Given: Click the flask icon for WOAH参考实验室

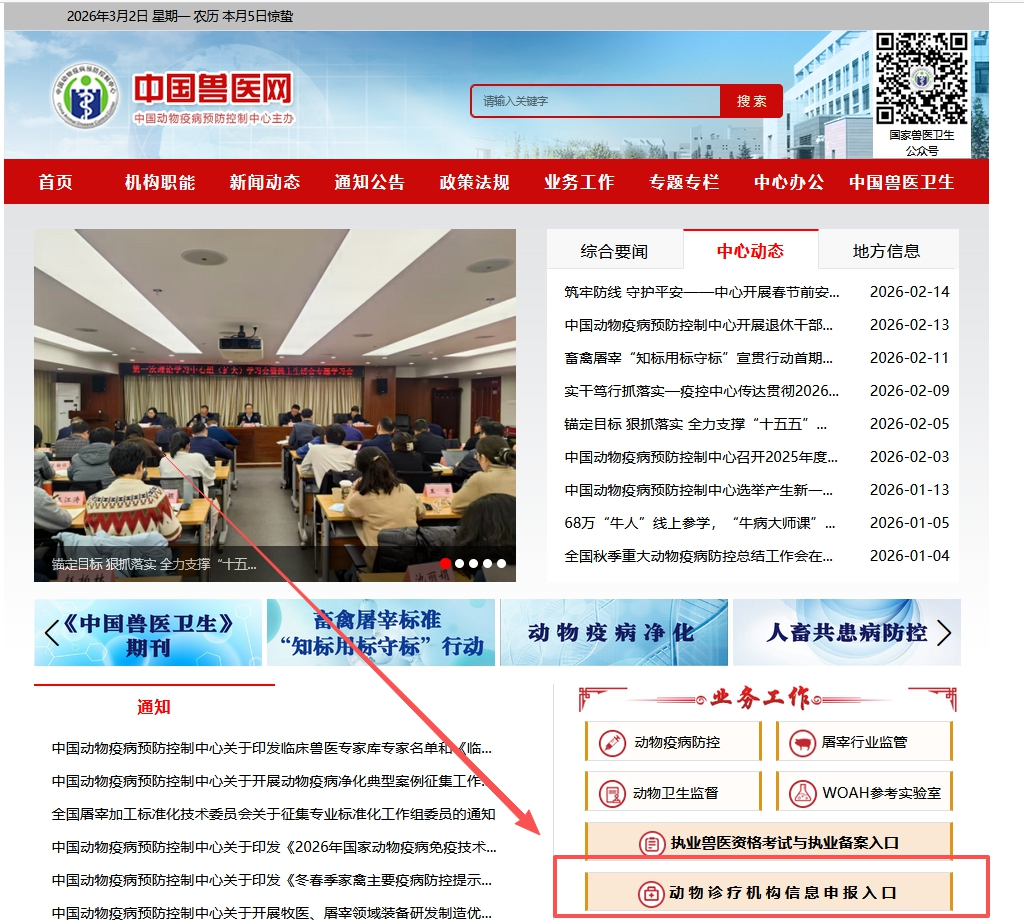Looking at the screenshot, I should pyautogui.click(x=802, y=793).
